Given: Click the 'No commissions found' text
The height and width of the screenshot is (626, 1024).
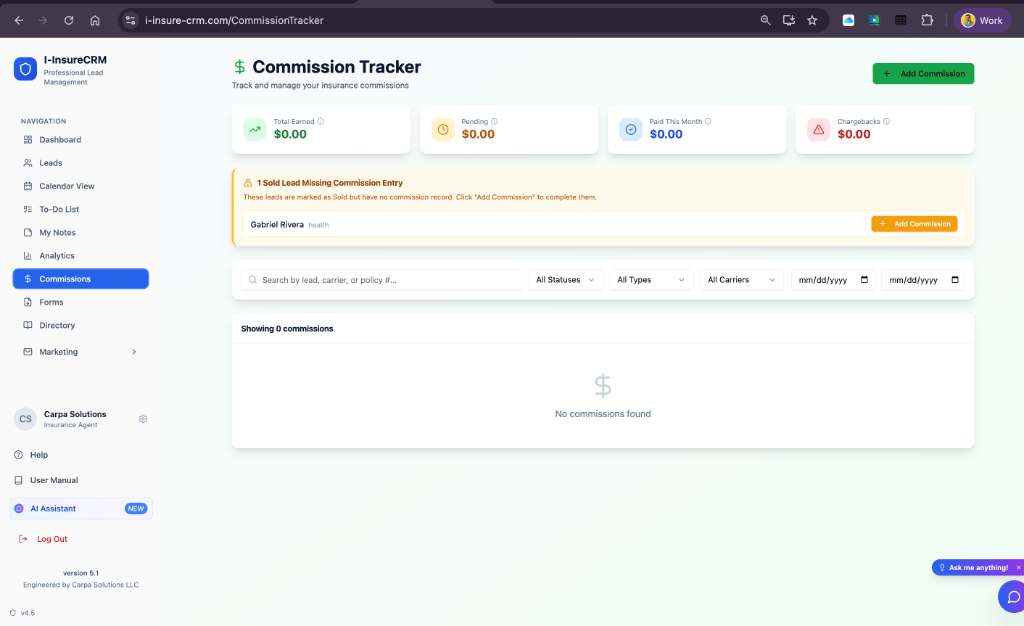Looking at the screenshot, I should pyautogui.click(x=603, y=414).
